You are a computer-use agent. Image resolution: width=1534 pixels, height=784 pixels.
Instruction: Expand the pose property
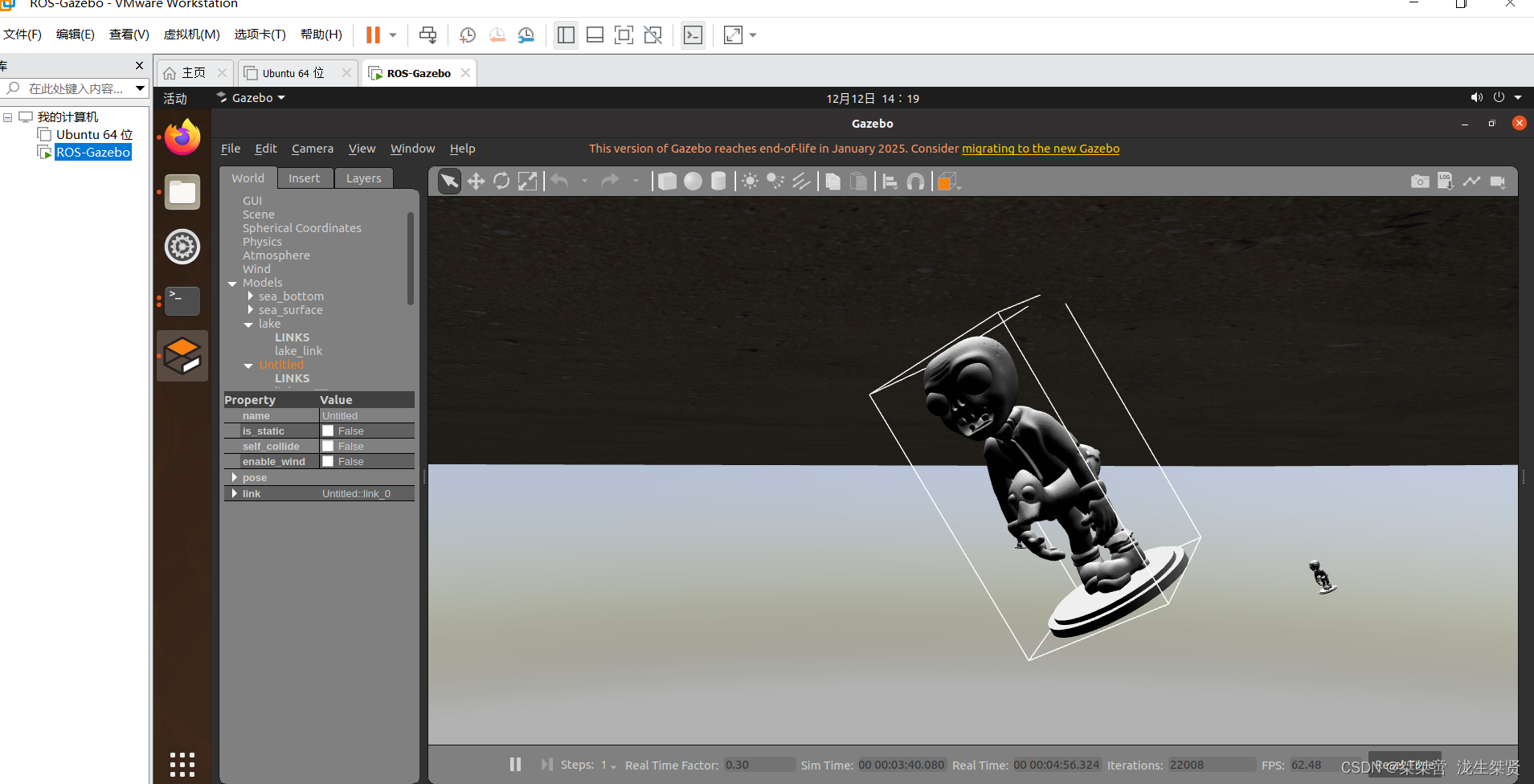(235, 478)
